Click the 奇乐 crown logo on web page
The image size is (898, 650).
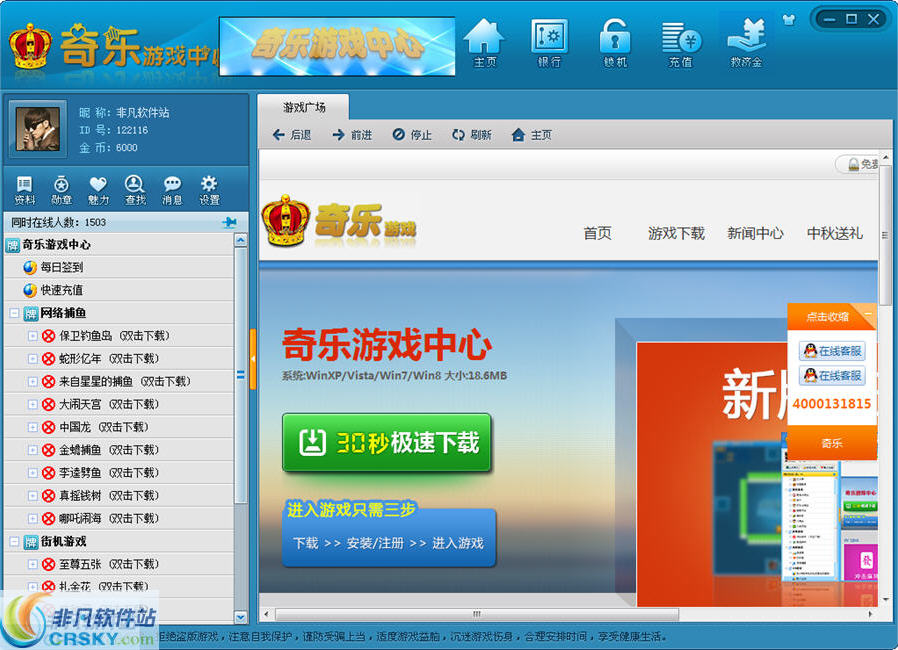point(338,220)
